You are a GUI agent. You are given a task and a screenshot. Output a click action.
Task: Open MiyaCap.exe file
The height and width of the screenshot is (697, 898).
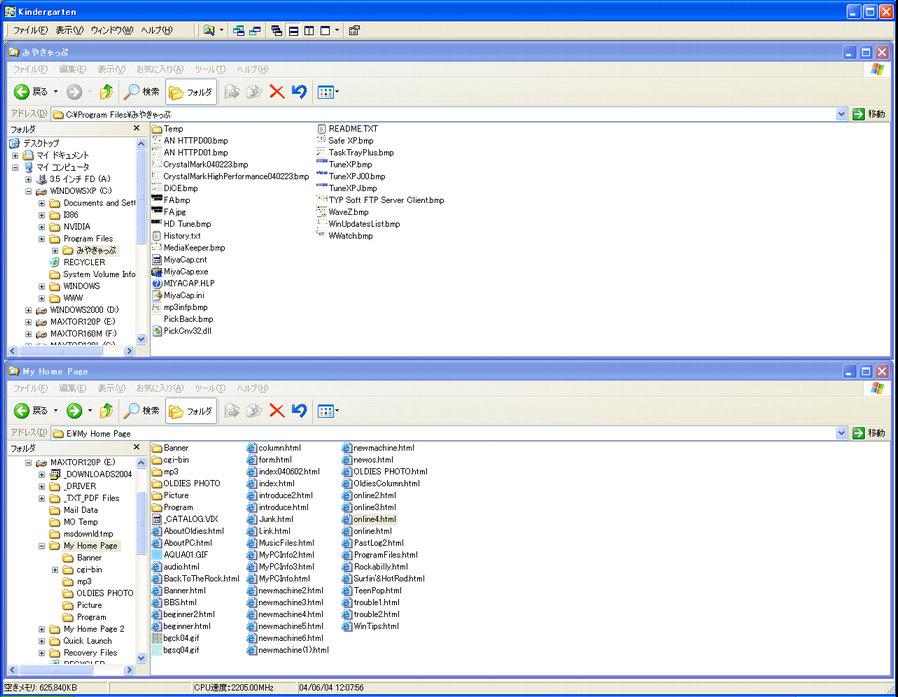pos(185,271)
